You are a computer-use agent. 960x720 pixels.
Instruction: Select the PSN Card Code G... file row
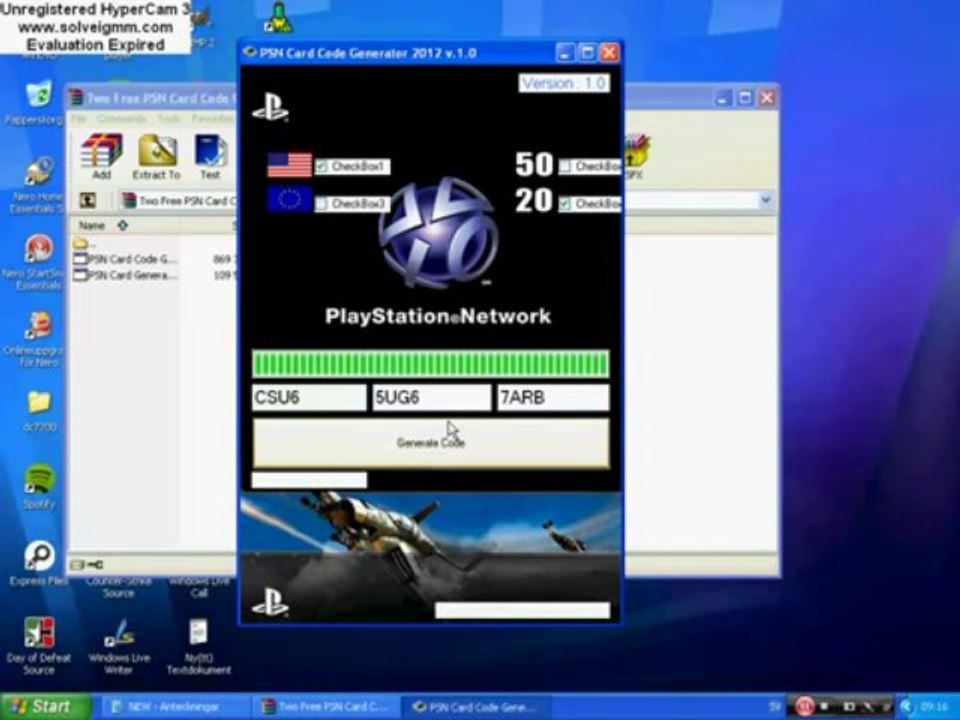125,259
